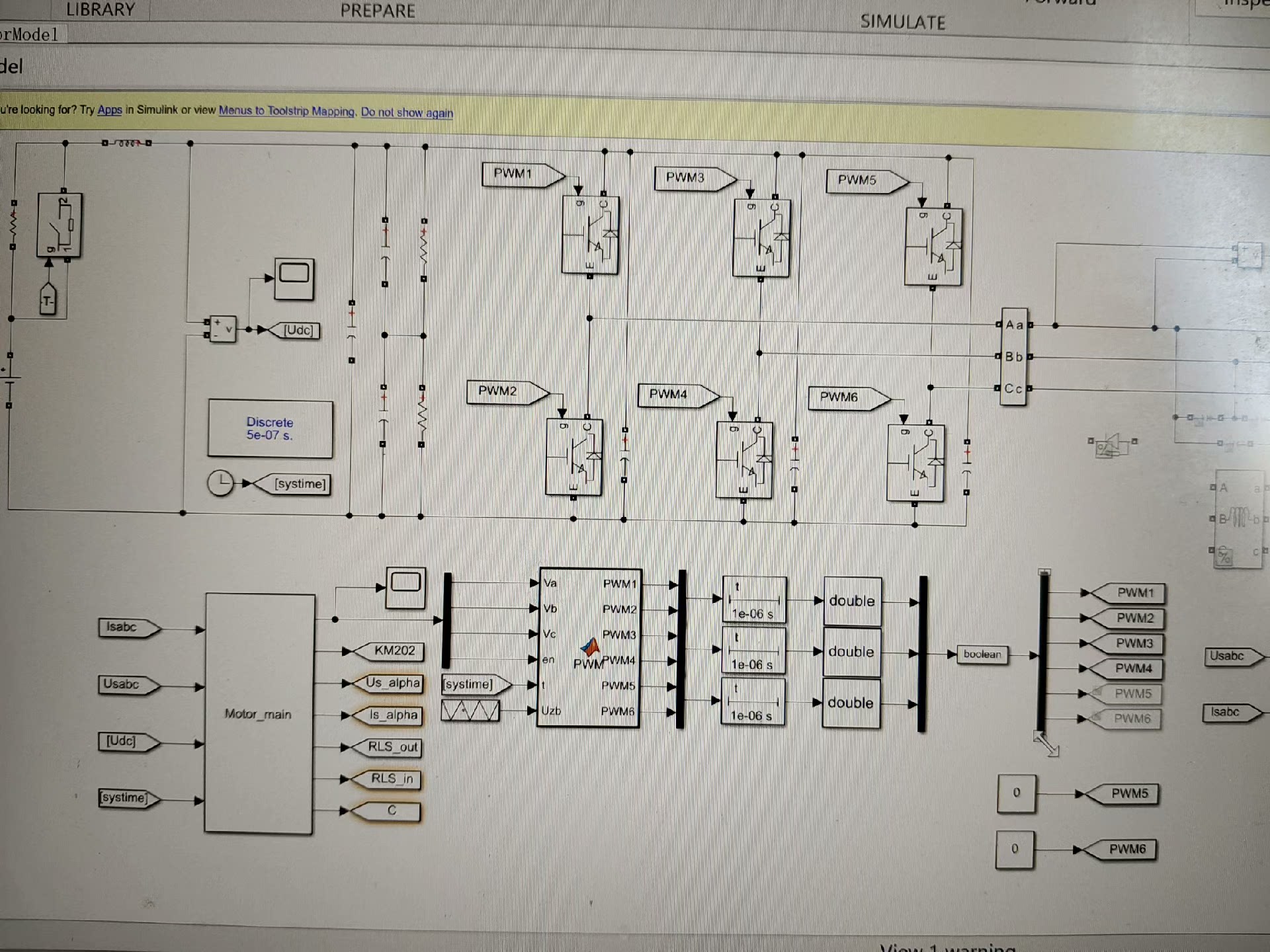Open the Motor_main subsystem block
The image size is (1270, 952).
pos(259,713)
